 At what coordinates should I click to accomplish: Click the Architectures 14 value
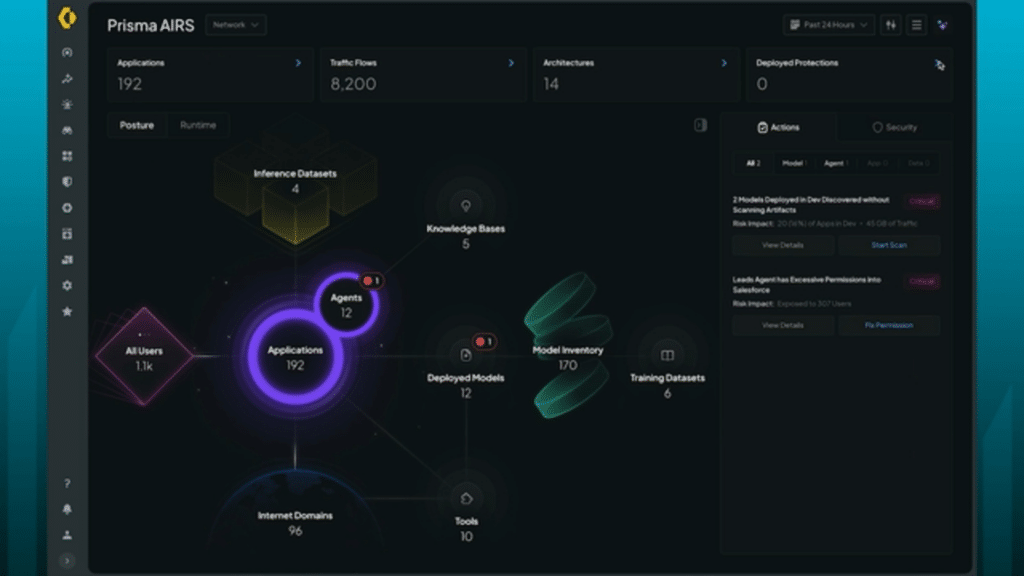(x=551, y=84)
